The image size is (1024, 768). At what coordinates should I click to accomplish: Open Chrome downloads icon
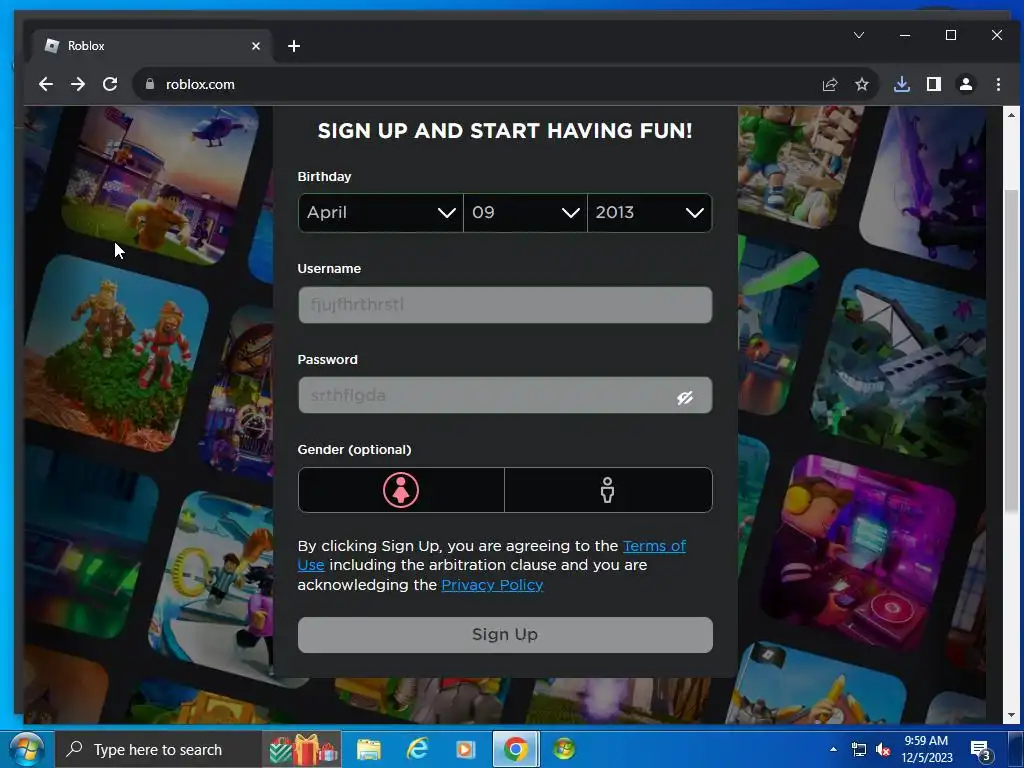pos(902,84)
